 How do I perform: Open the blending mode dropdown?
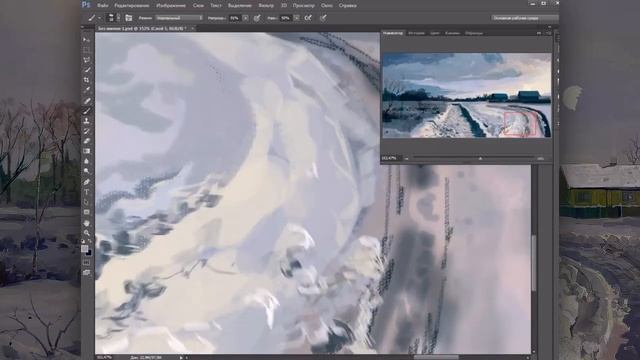click(x=179, y=18)
